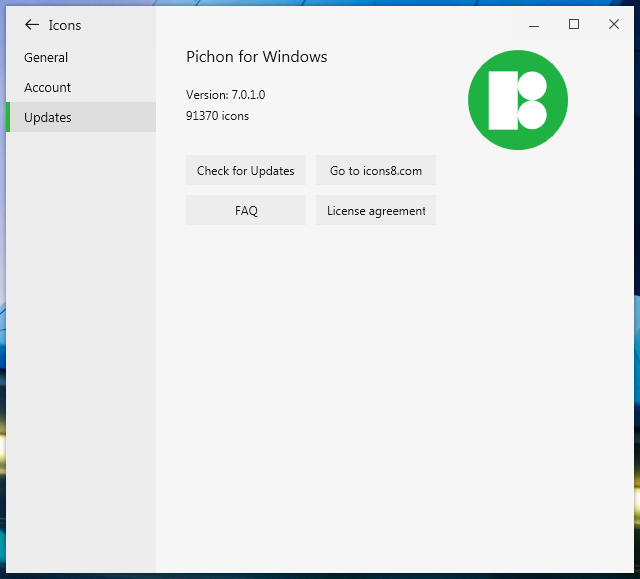This screenshot has height=579, width=640.
Task: Open the FAQ page button
Action: (246, 211)
